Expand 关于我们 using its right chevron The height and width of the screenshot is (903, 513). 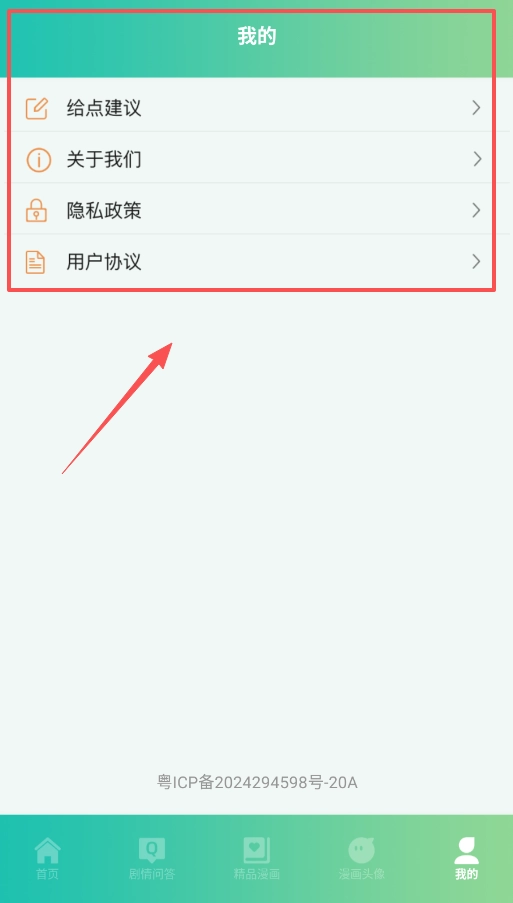coord(477,159)
